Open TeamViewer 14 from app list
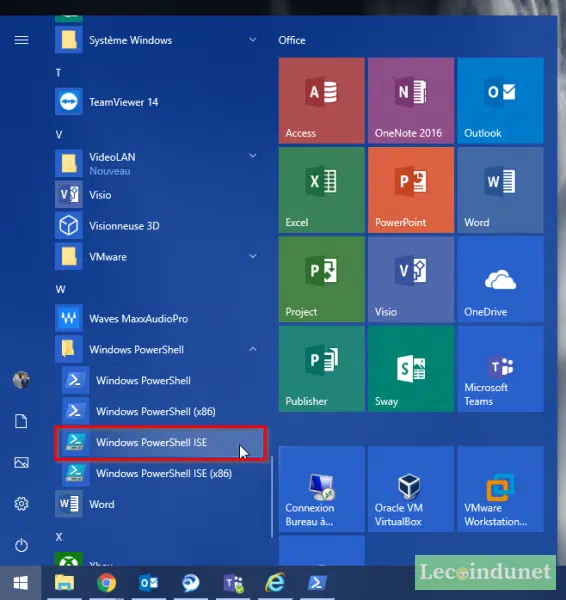 click(x=159, y=102)
